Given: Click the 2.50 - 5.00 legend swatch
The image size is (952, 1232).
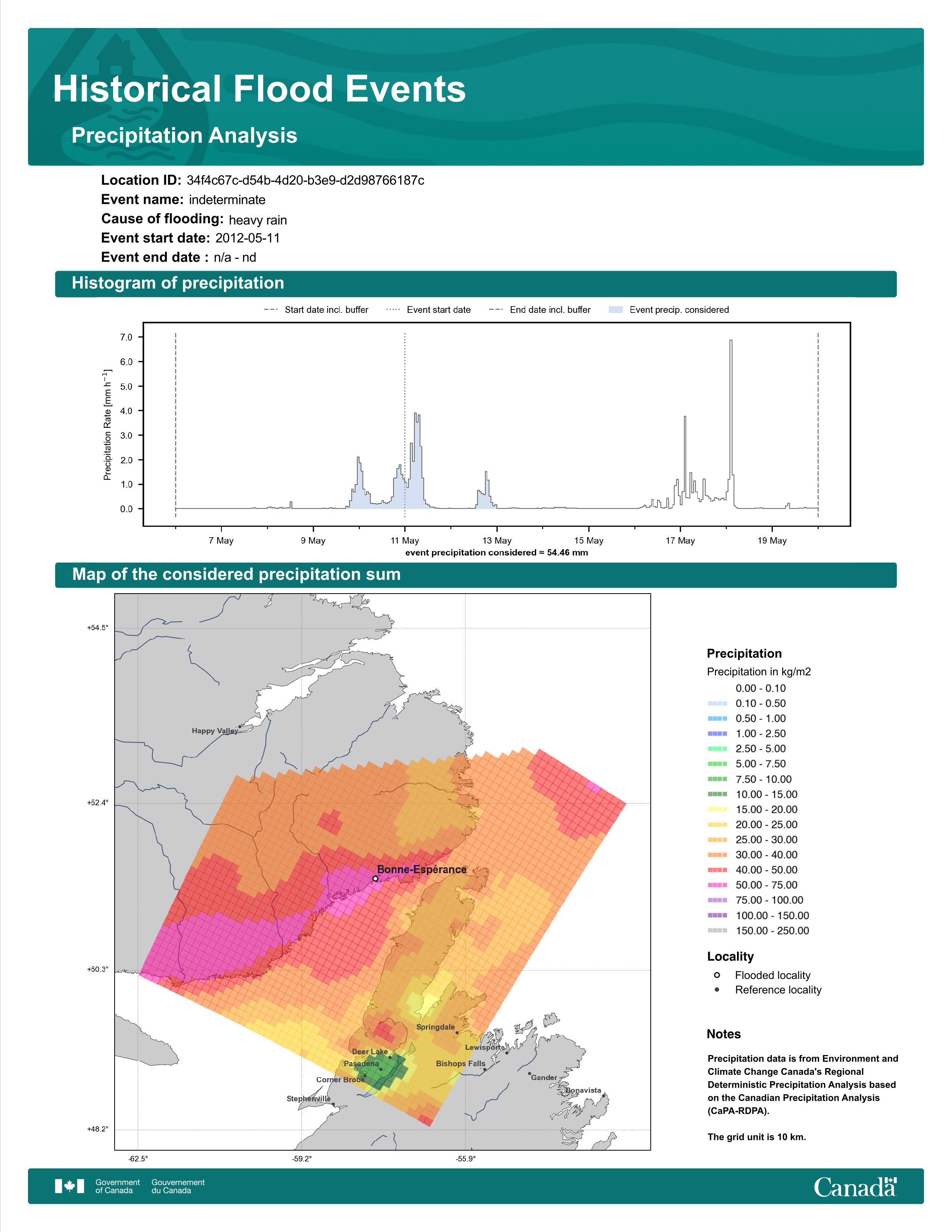Looking at the screenshot, I should (x=717, y=749).
